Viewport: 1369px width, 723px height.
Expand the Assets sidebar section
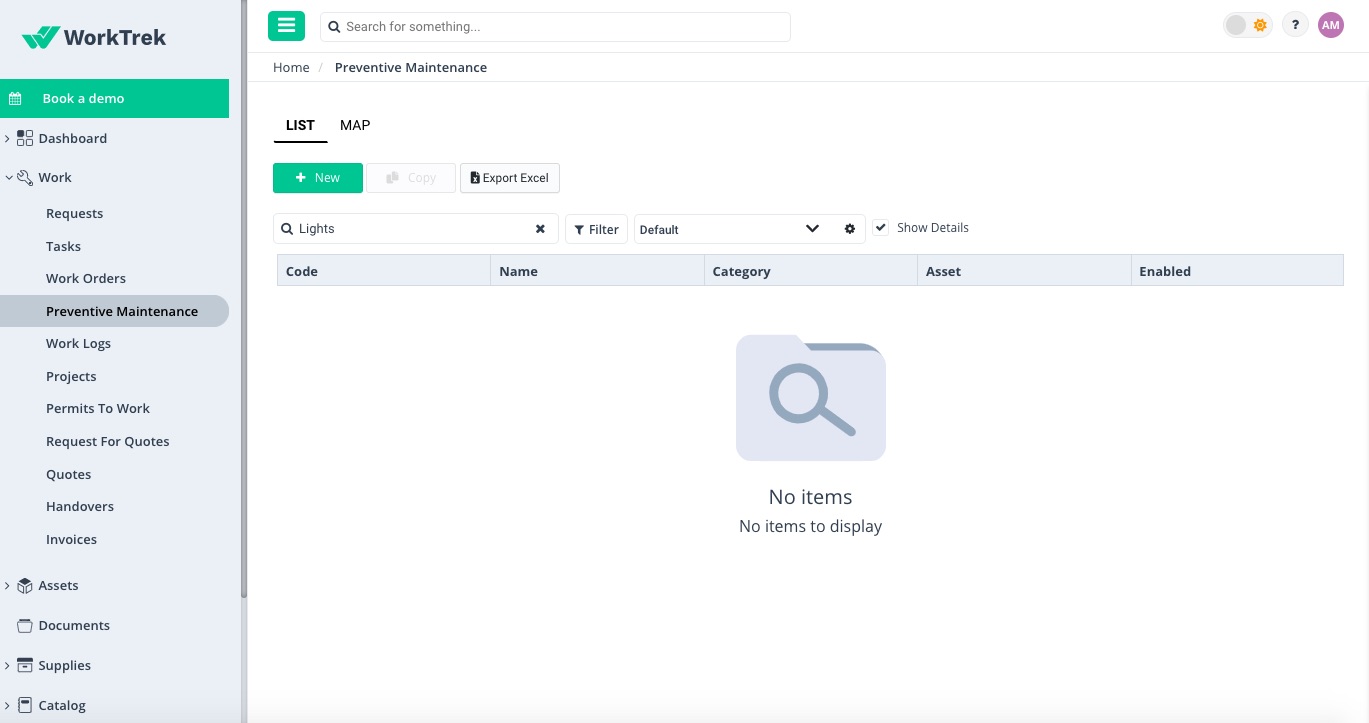click(x=8, y=586)
